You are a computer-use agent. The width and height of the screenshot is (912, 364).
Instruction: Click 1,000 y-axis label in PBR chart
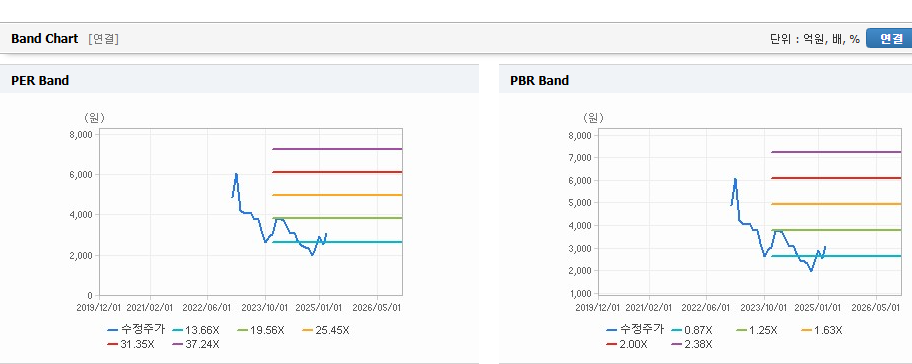580,294
